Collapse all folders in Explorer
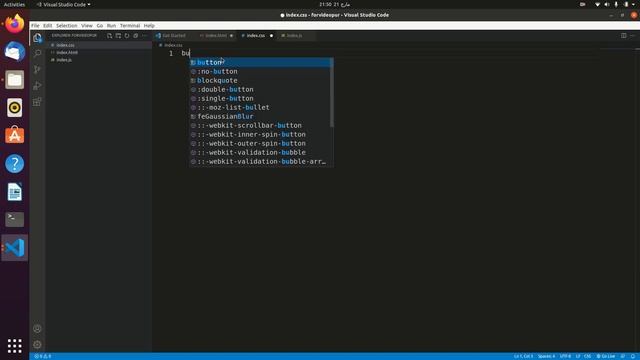The height and width of the screenshot is (360, 640). click(136, 36)
